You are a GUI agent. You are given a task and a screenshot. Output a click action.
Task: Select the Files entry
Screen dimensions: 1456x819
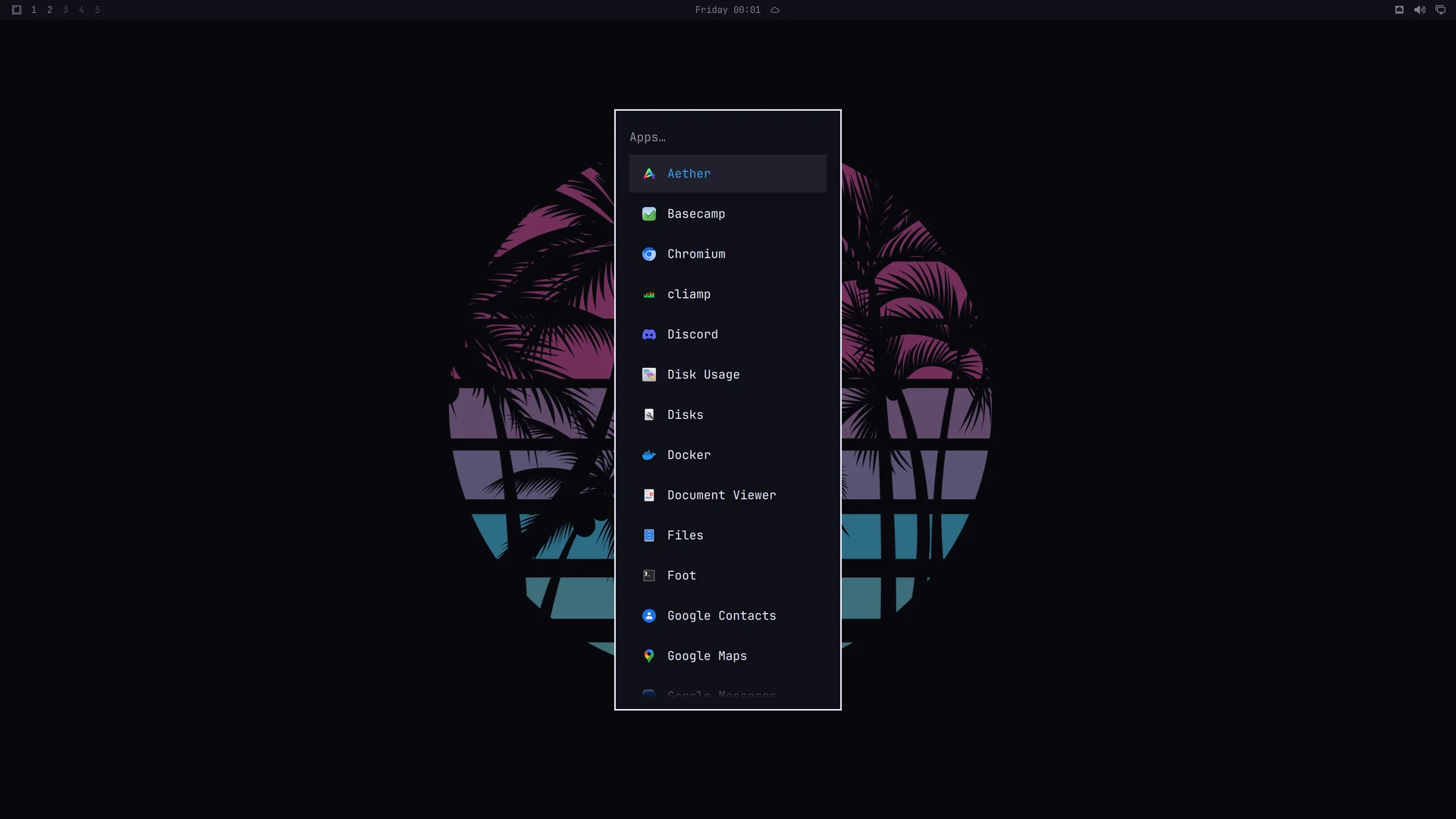tap(728, 535)
